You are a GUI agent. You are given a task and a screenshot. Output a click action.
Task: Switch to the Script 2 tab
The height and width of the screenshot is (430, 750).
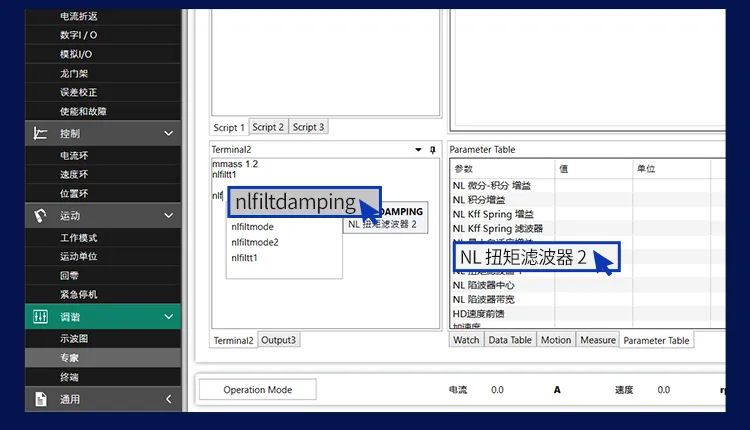tap(268, 127)
